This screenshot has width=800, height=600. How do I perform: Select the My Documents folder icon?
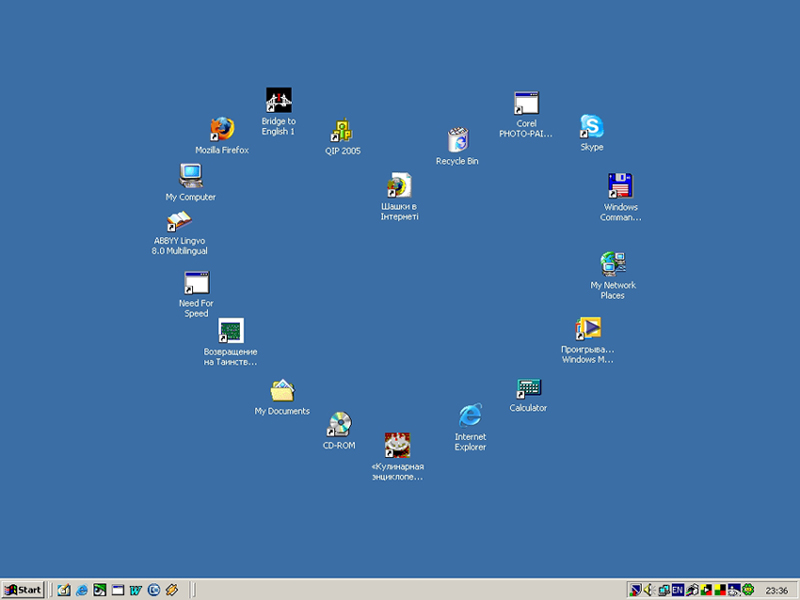point(282,397)
